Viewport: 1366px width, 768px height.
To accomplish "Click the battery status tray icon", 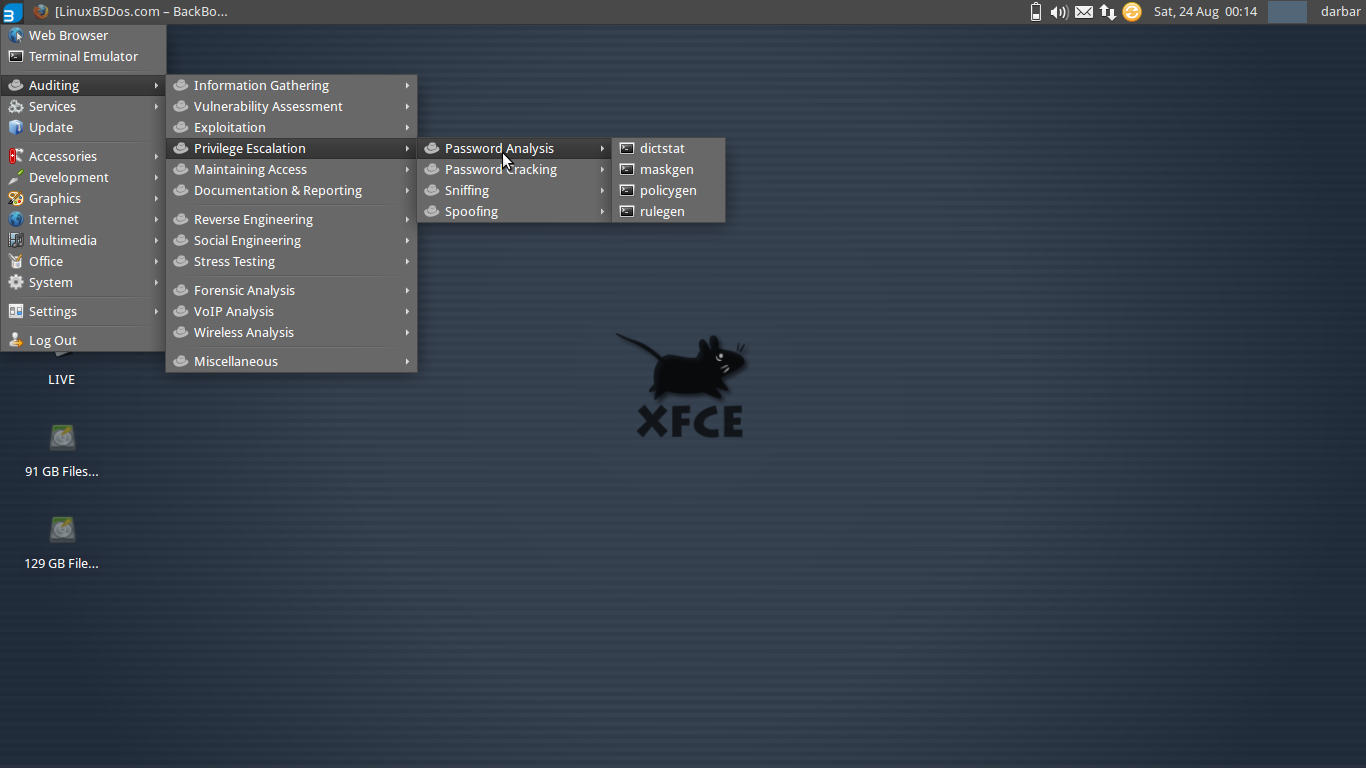I will coord(1036,12).
